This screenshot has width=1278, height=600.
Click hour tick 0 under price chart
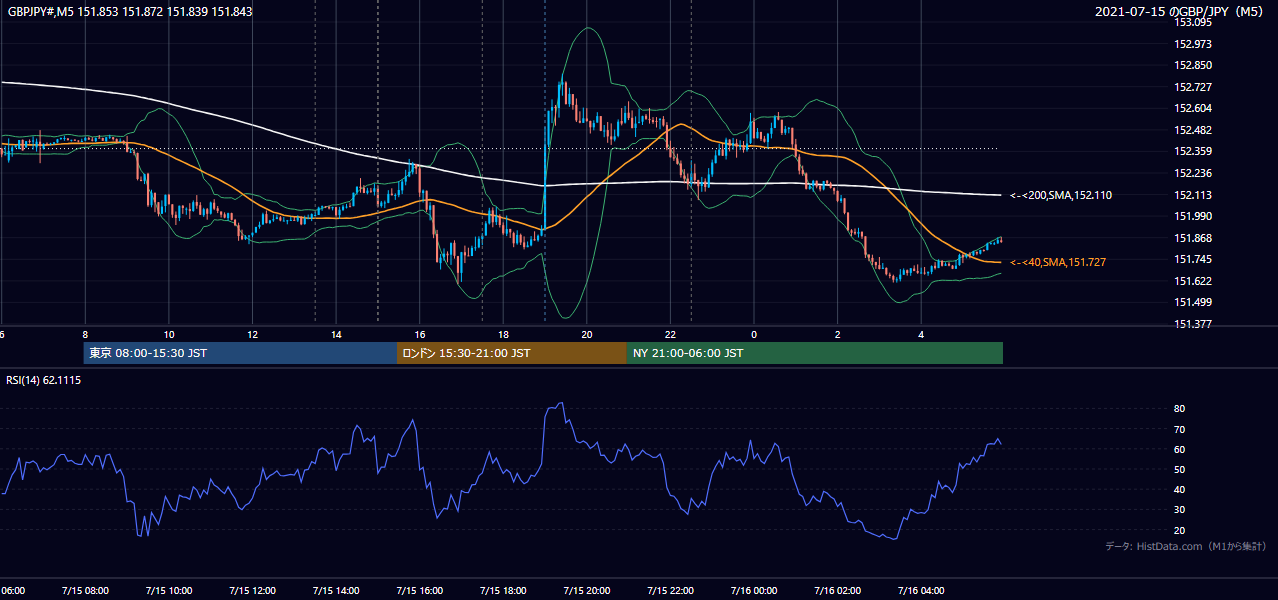(754, 335)
